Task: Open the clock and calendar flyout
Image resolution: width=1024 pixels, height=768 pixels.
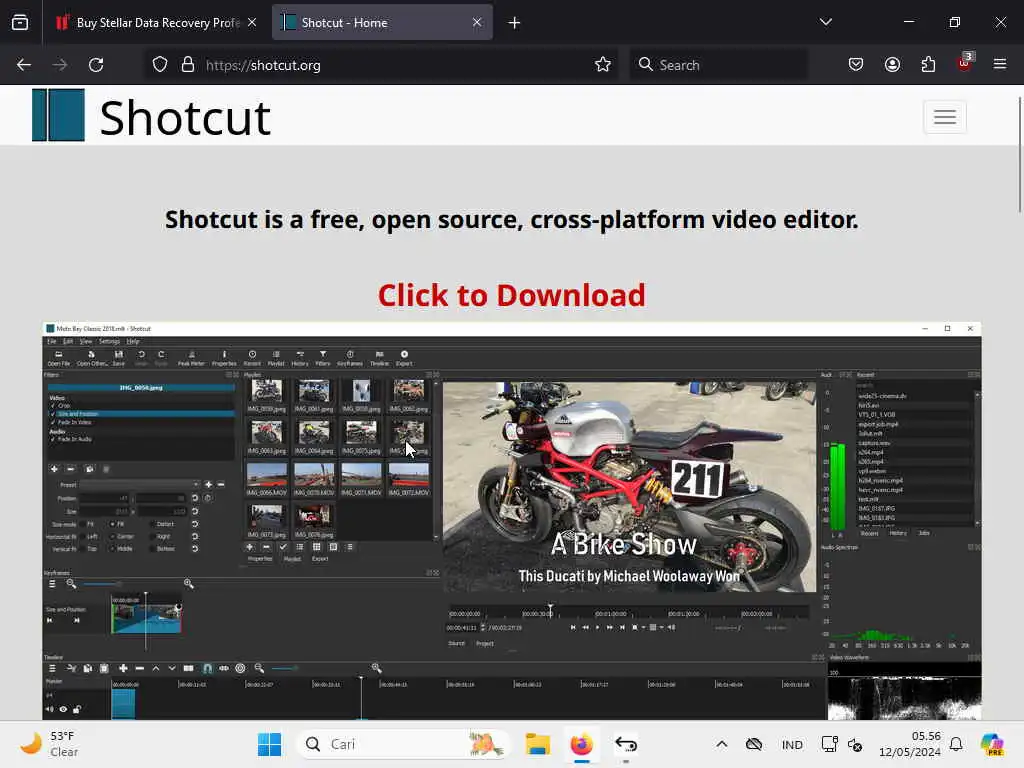Action: click(910, 744)
